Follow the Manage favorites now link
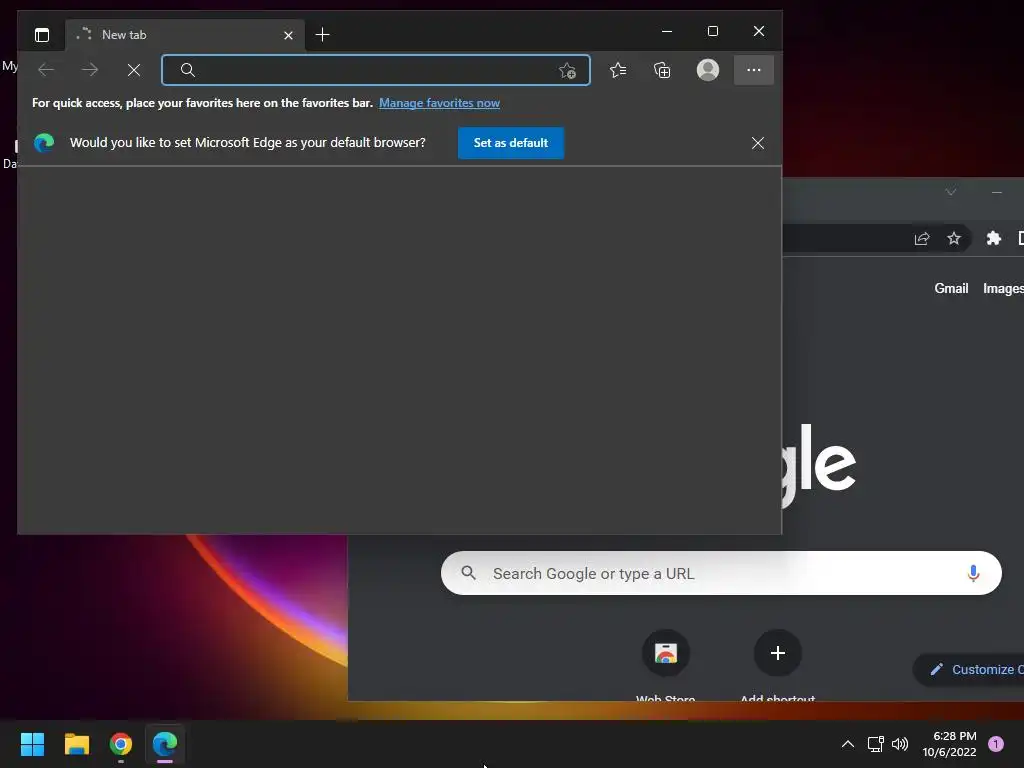This screenshot has width=1024, height=768. coord(439,103)
